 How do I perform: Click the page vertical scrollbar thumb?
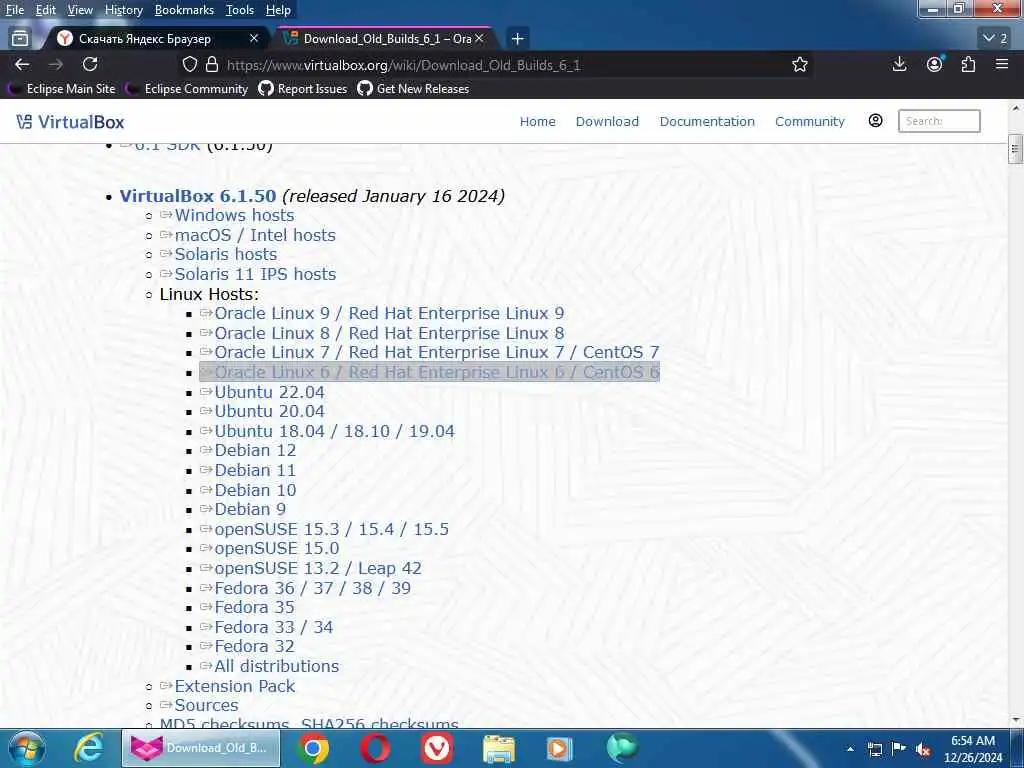1015,149
